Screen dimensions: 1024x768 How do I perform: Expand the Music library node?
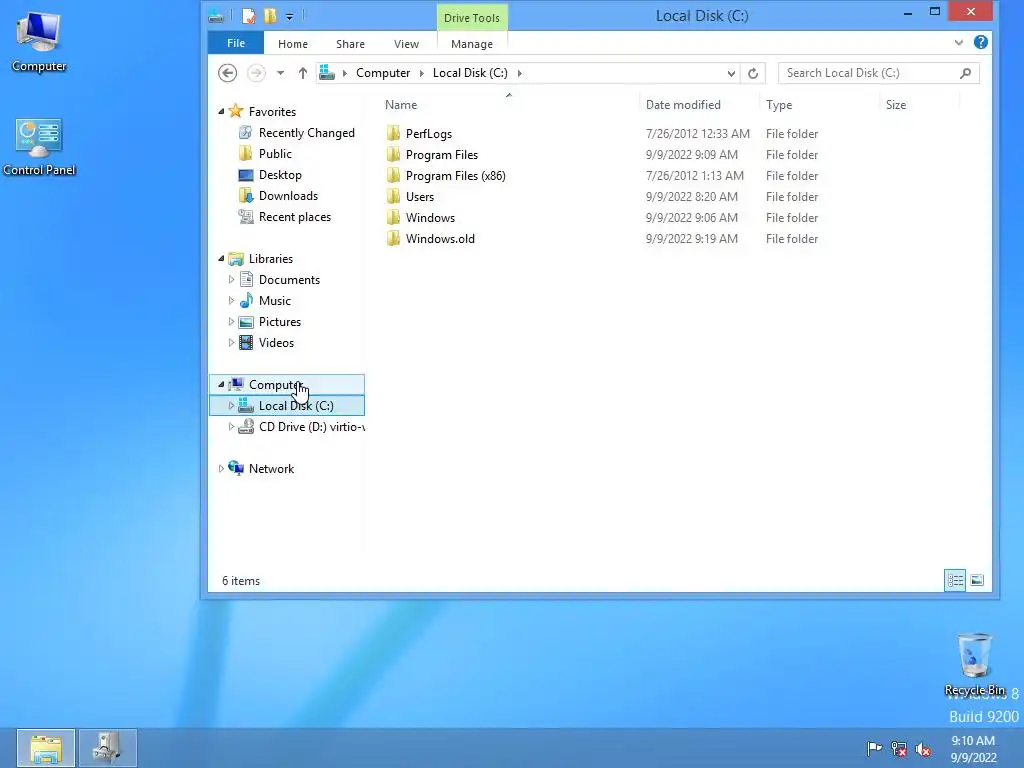coord(231,300)
